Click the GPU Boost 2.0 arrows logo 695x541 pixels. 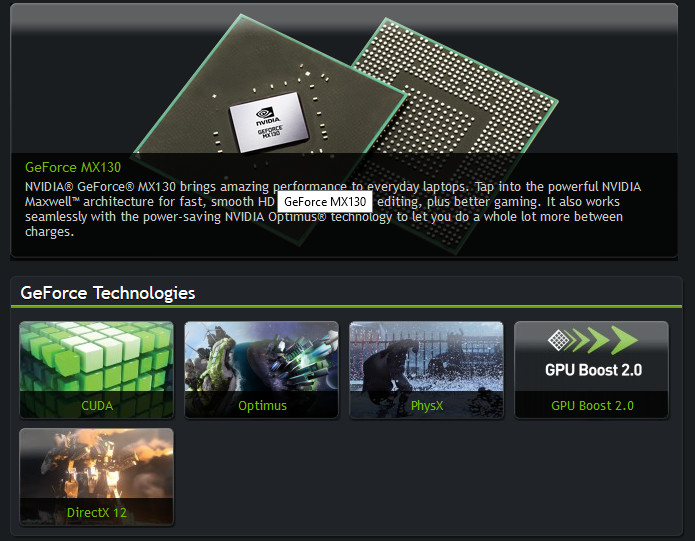point(593,340)
